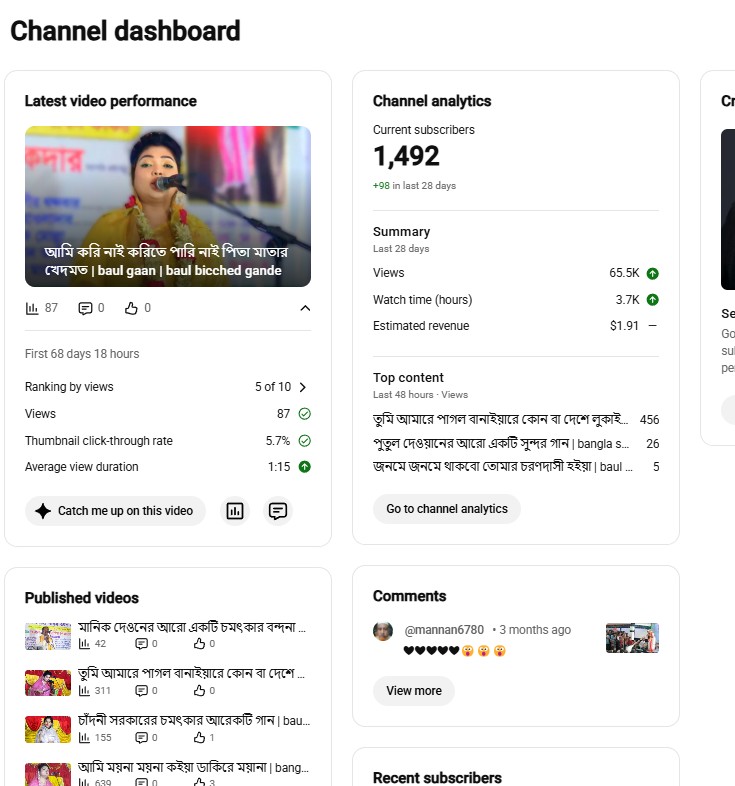This screenshot has width=735, height=786.
Task: Click comment icon for video with 155 views
Action: click(x=142, y=738)
